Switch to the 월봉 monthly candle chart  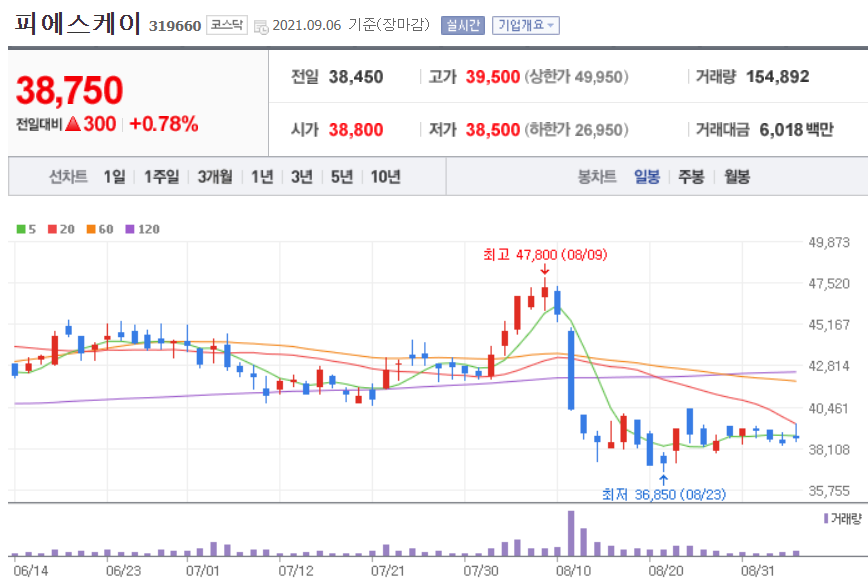(737, 177)
